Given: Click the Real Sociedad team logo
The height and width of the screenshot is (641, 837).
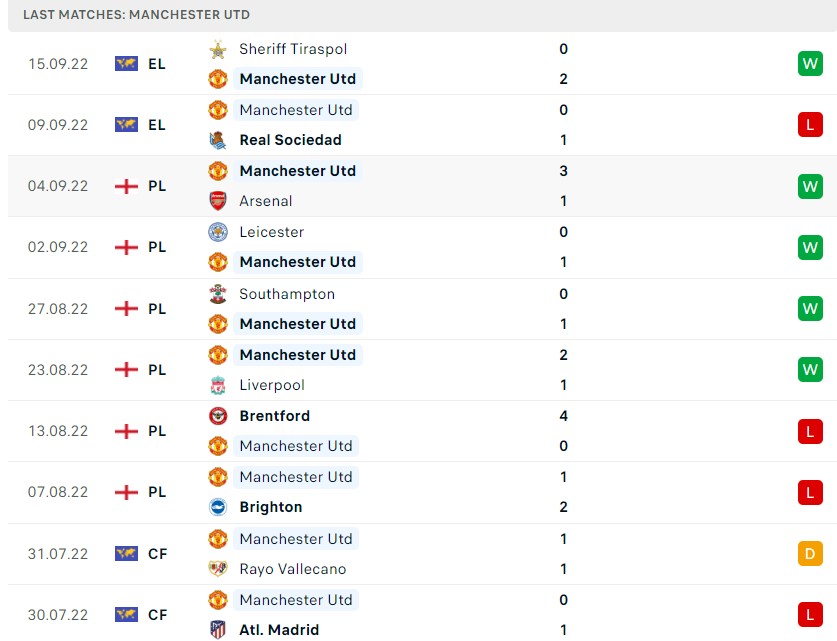Looking at the screenshot, I should (218, 140).
